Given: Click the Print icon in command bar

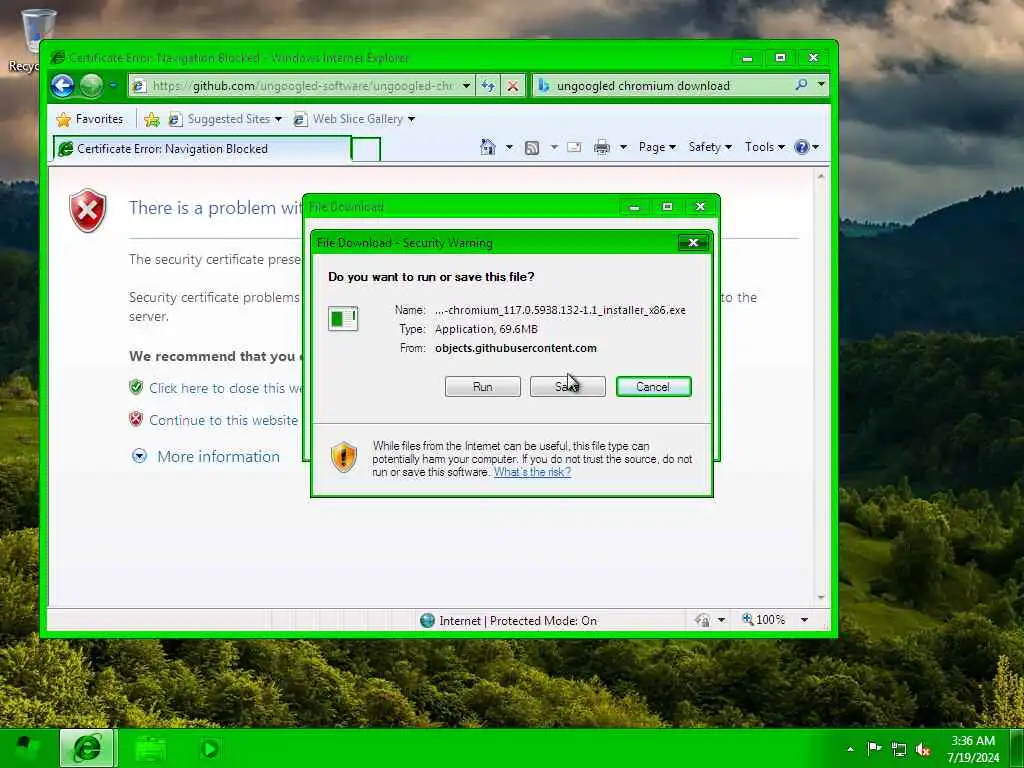Looking at the screenshot, I should click(601, 148).
